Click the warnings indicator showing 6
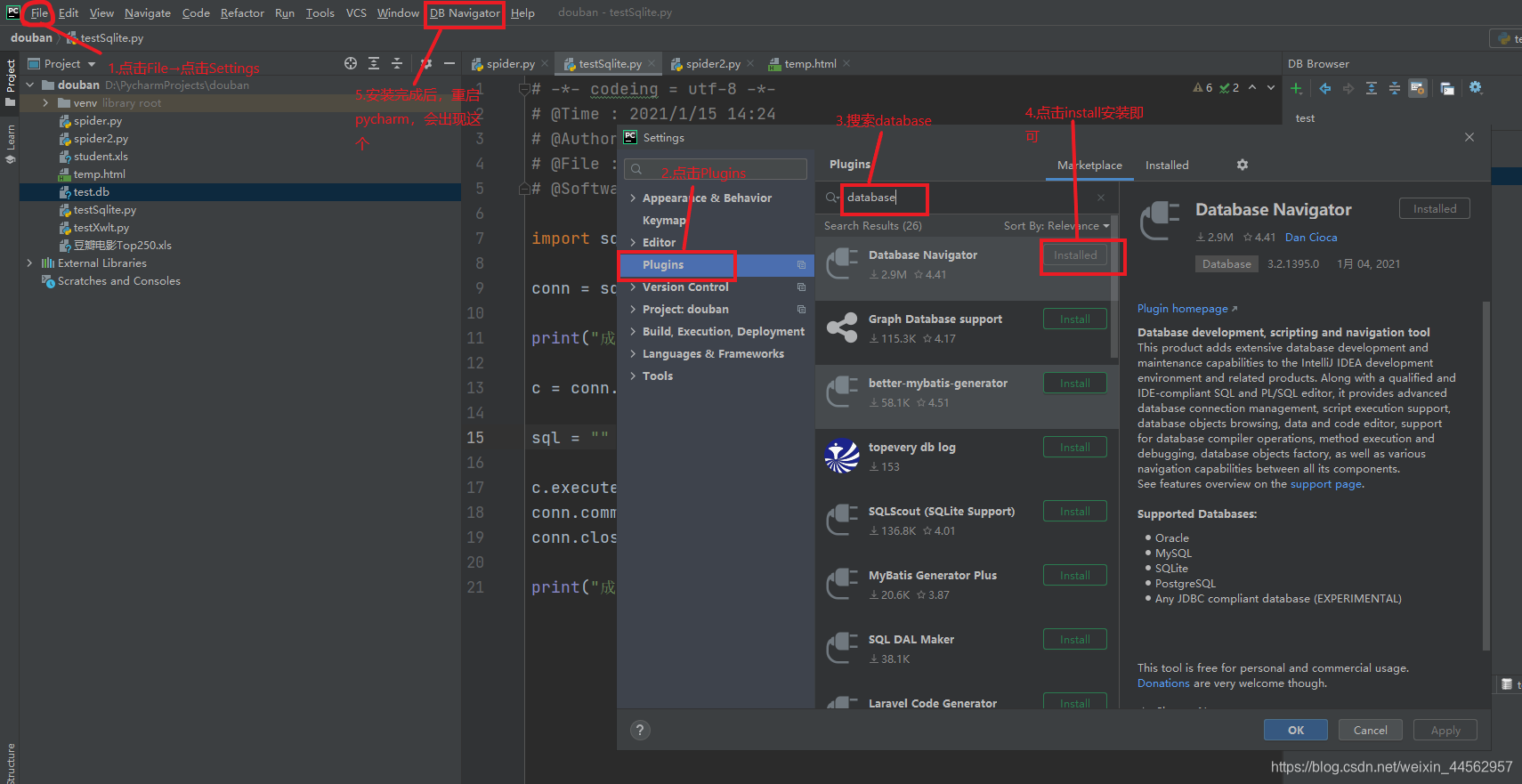 (x=1202, y=87)
